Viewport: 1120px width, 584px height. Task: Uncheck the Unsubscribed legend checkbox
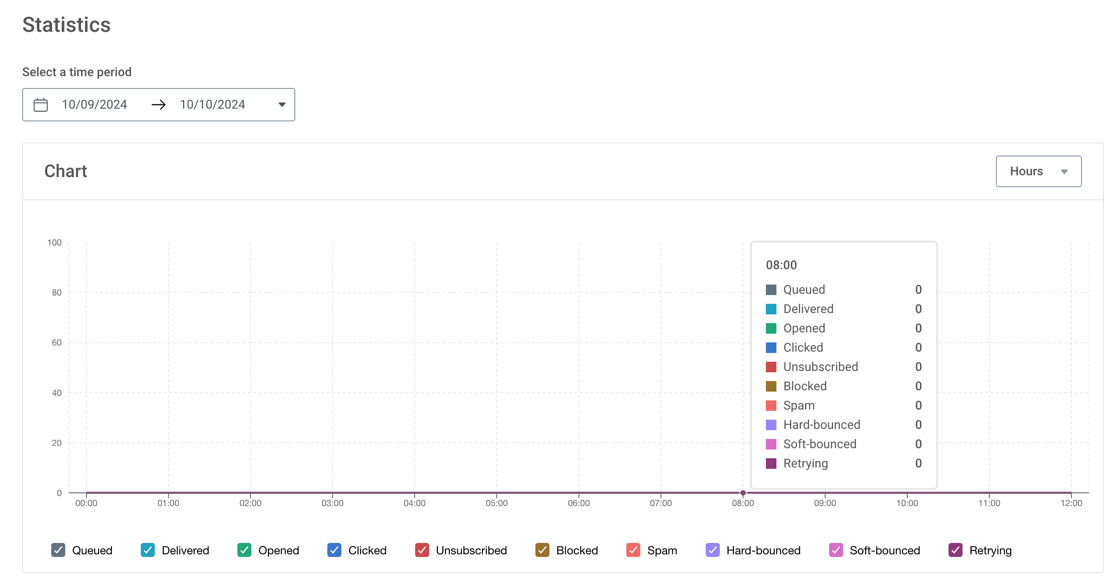pyautogui.click(x=422, y=550)
